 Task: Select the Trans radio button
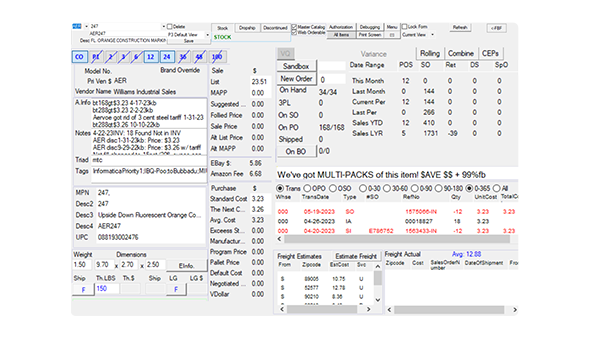(x=280, y=188)
